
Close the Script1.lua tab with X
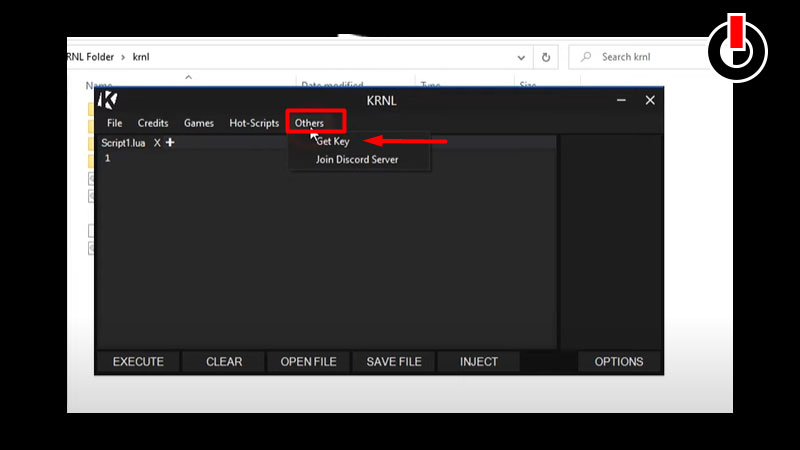click(157, 143)
